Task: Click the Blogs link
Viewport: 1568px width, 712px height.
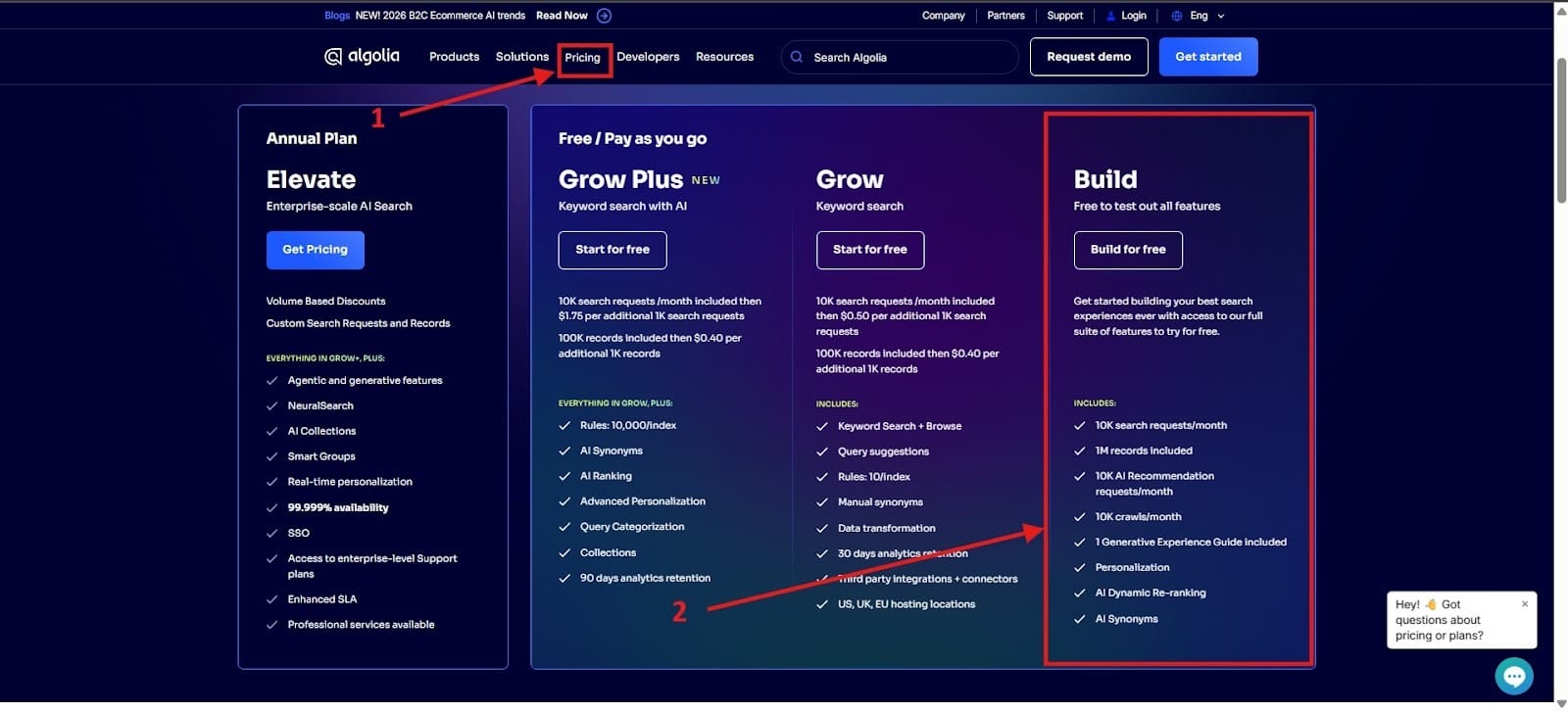Action: [337, 16]
